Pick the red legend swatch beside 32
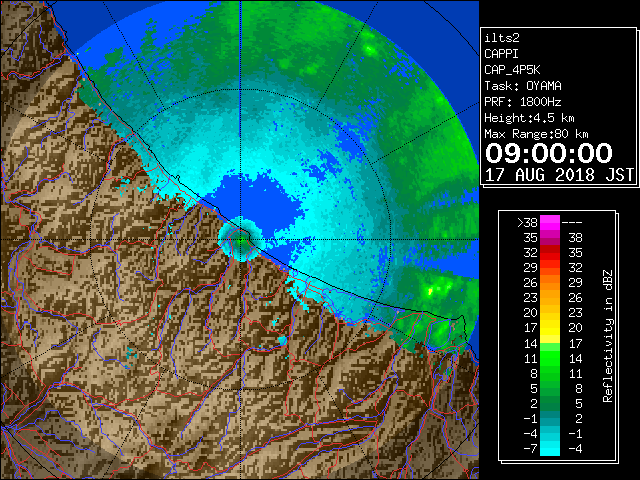This screenshot has width=640, height=480. (550, 253)
